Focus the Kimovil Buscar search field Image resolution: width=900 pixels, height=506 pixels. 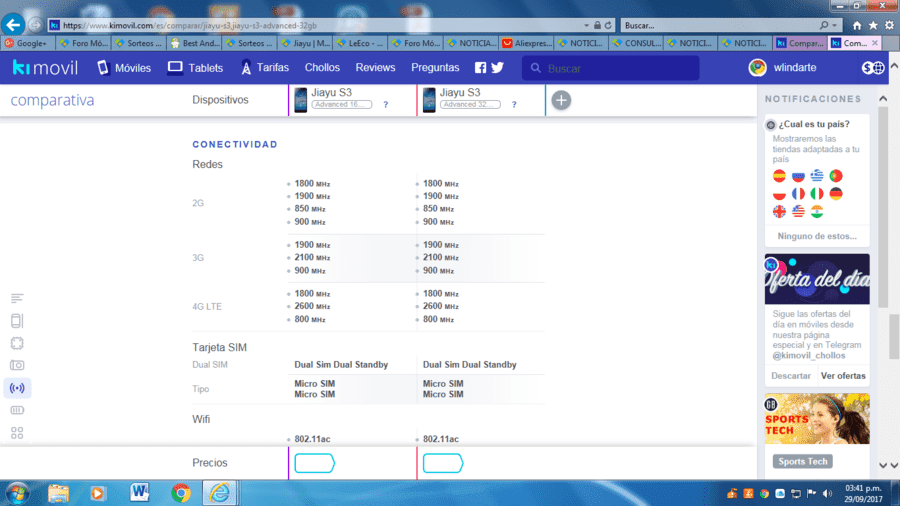[611, 68]
